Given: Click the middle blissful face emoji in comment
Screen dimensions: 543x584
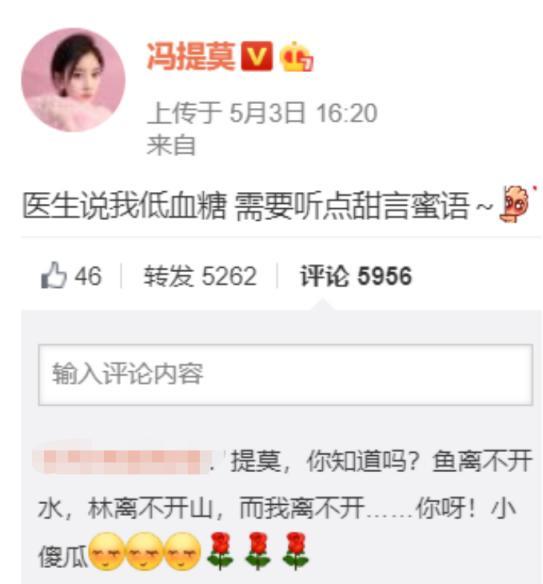Looking at the screenshot, I should point(145,551).
